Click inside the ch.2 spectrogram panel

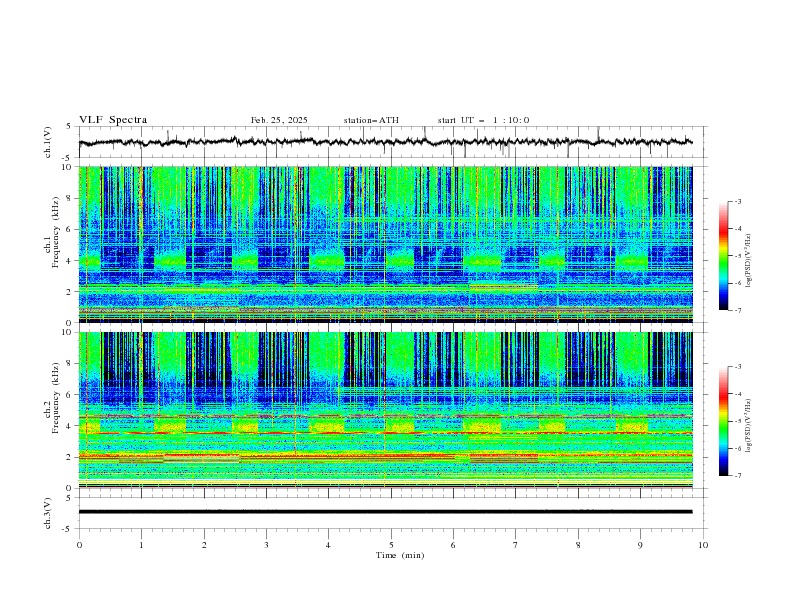pos(385,410)
